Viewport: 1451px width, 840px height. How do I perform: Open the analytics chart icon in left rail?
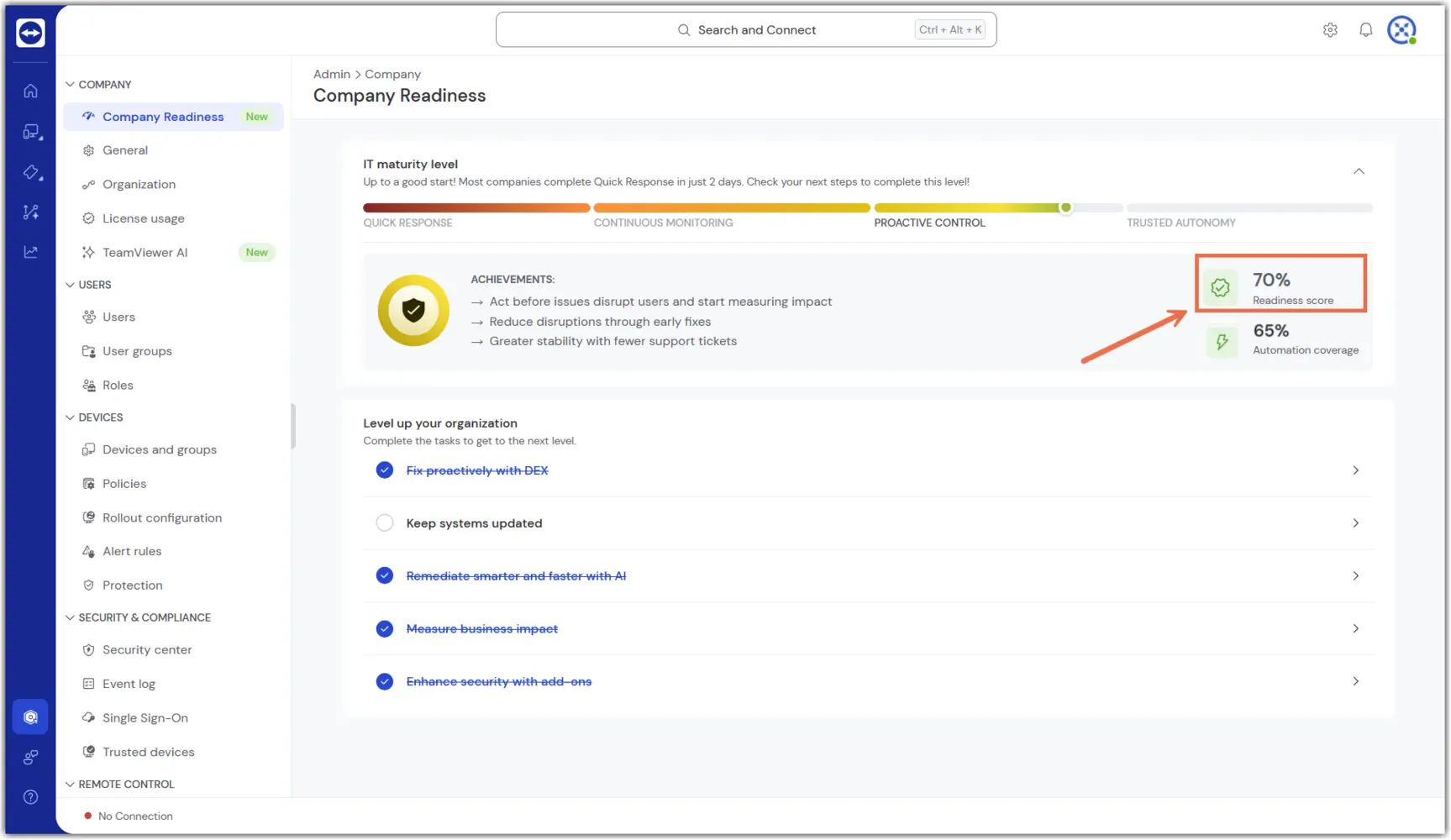30,251
